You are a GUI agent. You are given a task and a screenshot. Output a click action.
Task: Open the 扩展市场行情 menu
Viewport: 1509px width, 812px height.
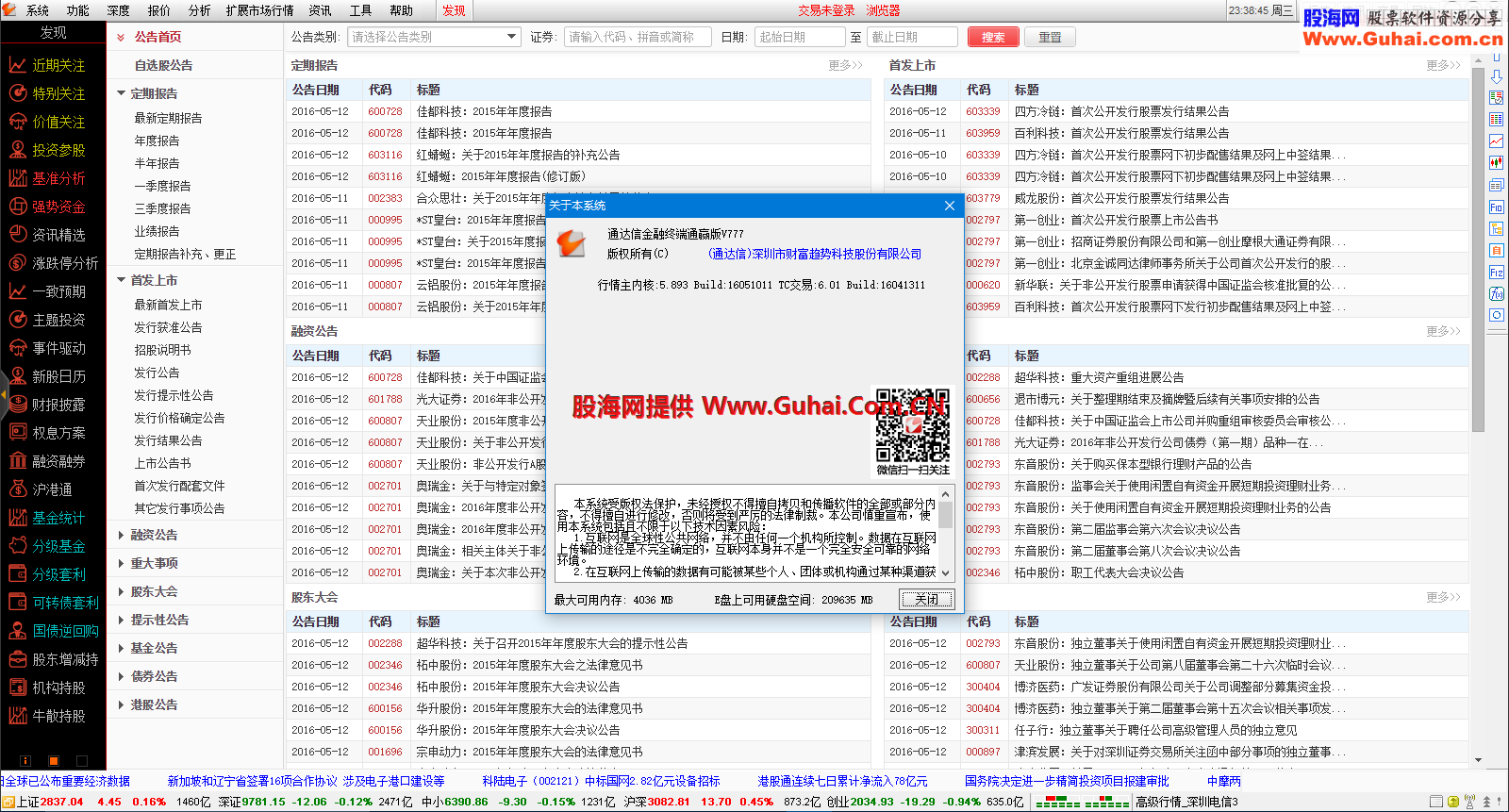[x=260, y=10]
